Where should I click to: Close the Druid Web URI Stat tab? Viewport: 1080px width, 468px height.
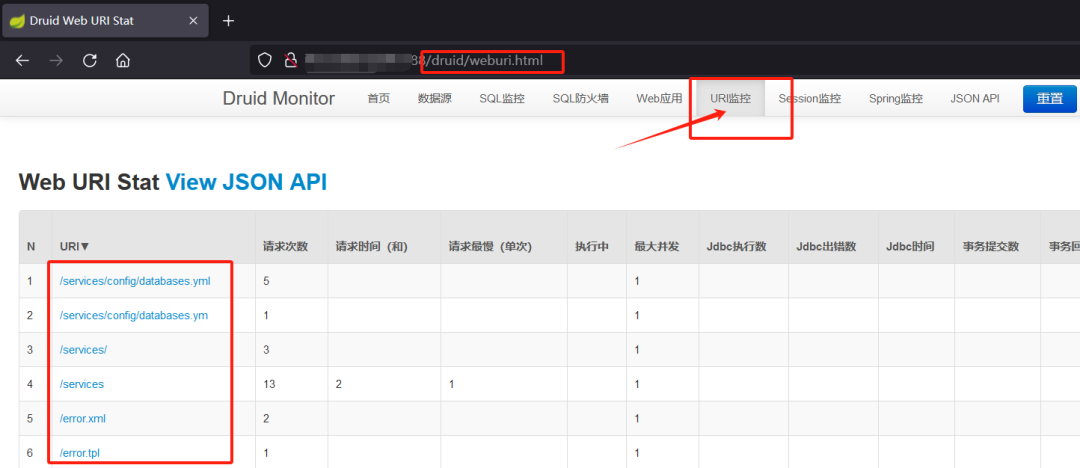point(194,21)
